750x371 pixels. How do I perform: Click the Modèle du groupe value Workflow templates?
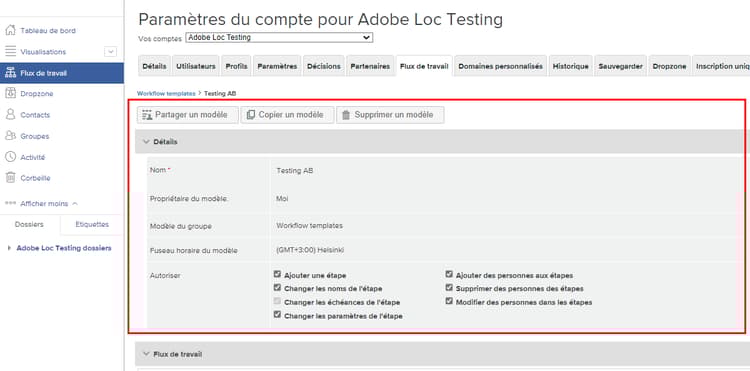pos(309,226)
